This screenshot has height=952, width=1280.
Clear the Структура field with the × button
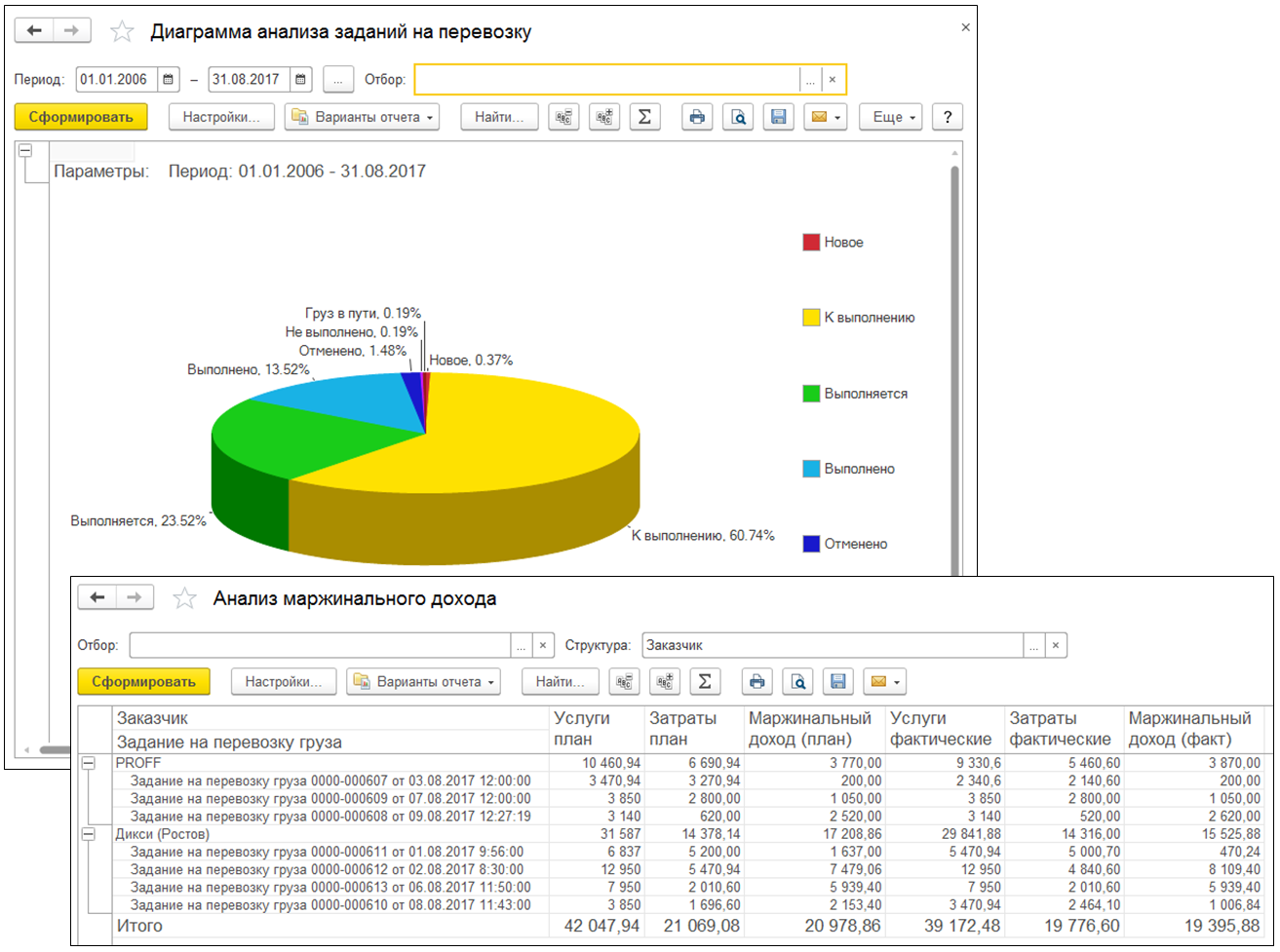point(1056,645)
